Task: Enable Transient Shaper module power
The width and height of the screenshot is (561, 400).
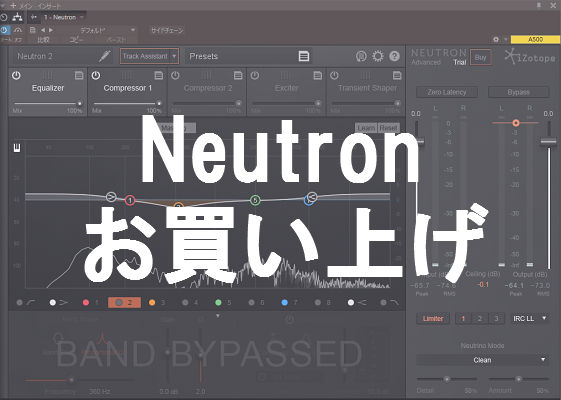Action: click(334, 75)
